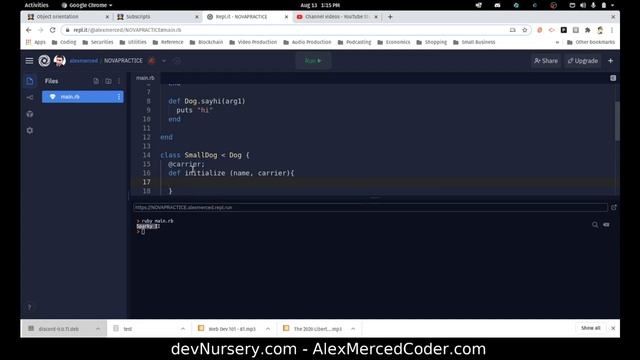This screenshot has height=360, width=640.
Task: Reload the browser page
Action: (x=53, y=30)
